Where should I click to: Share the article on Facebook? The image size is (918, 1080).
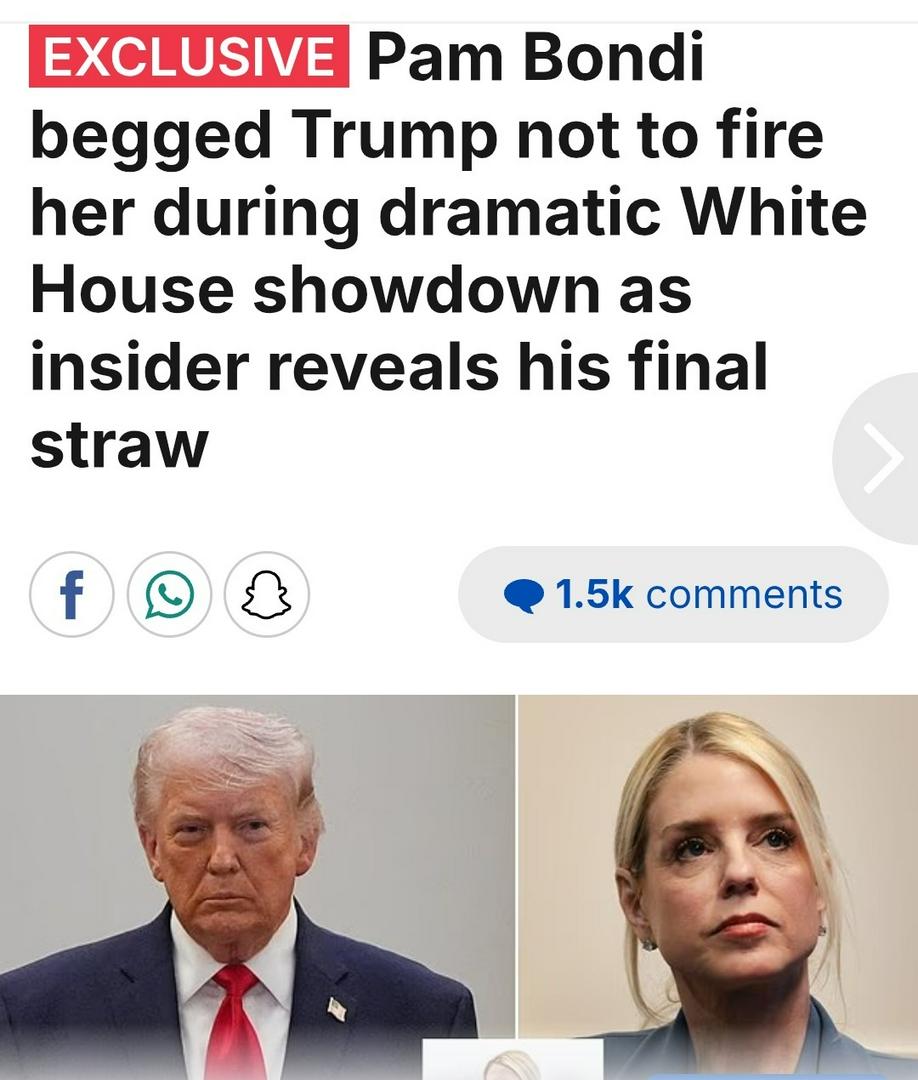[x=72, y=594]
